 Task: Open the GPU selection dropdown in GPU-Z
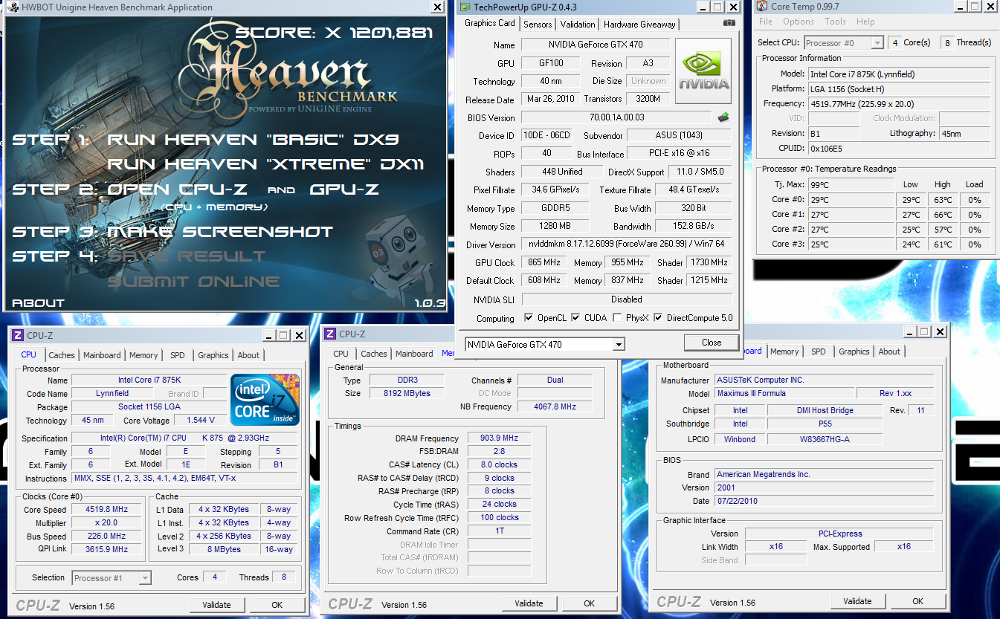click(618, 345)
